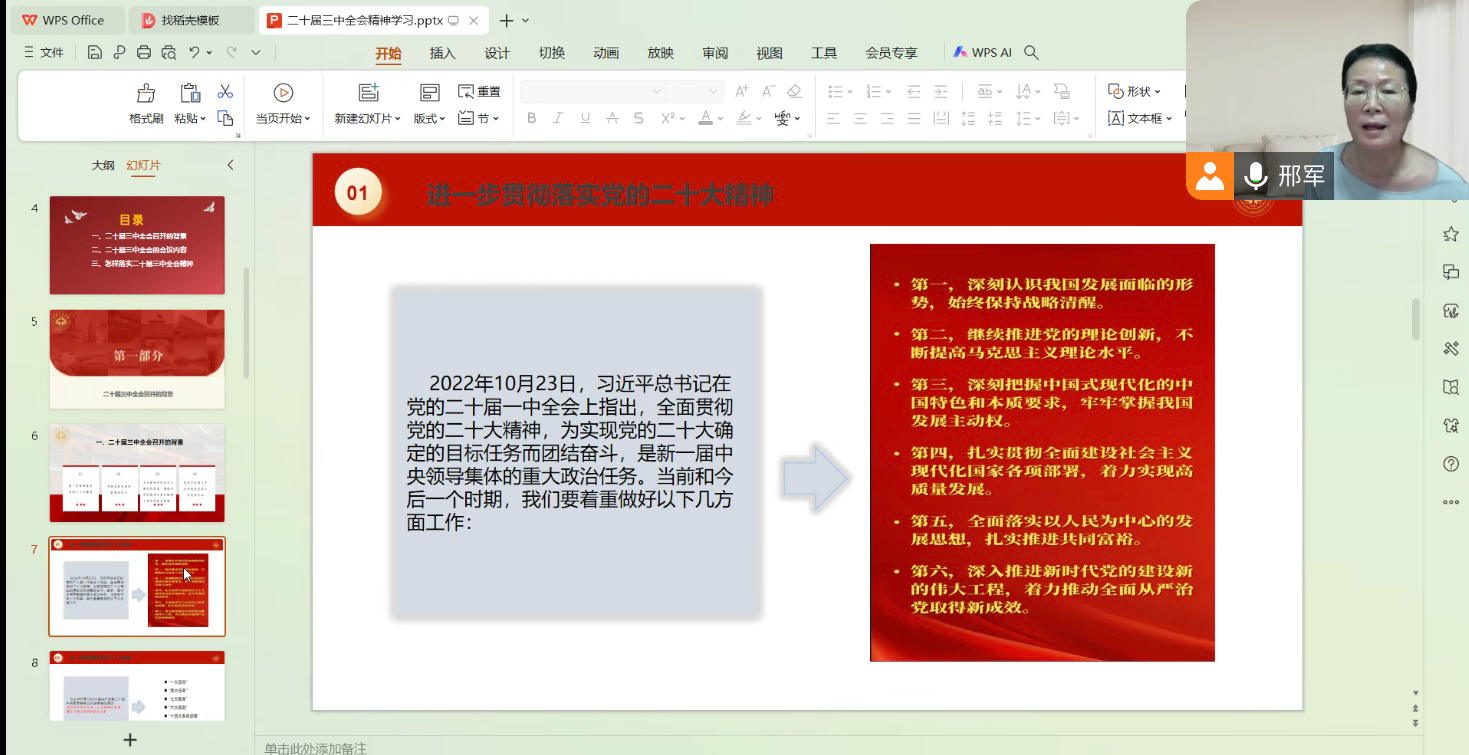Open WPS AI from the ribbon
Image resolution: width=1469 pixels, height=755 pixels.
point(982,52)
